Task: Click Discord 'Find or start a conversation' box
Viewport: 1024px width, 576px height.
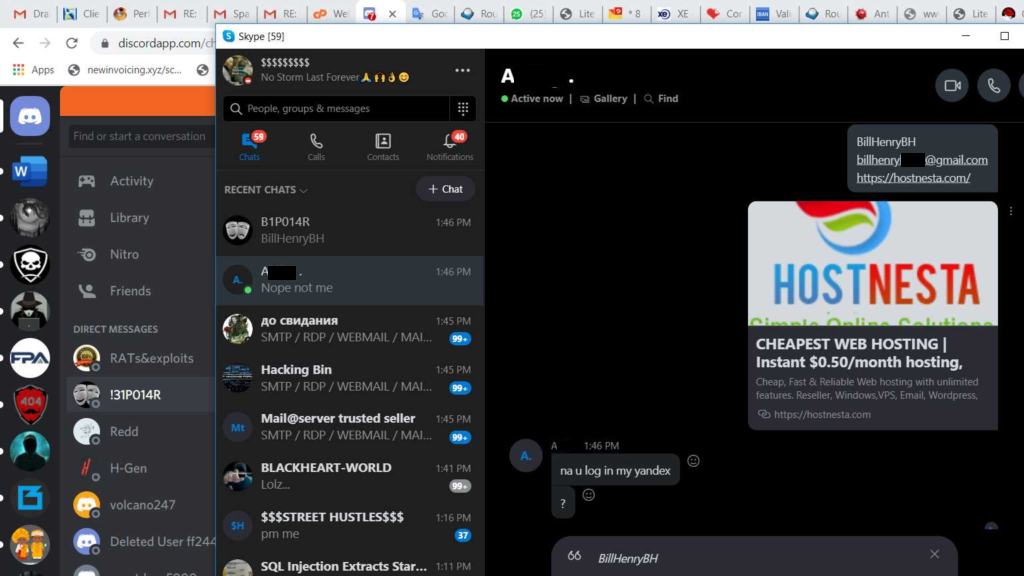Action: 141,136
